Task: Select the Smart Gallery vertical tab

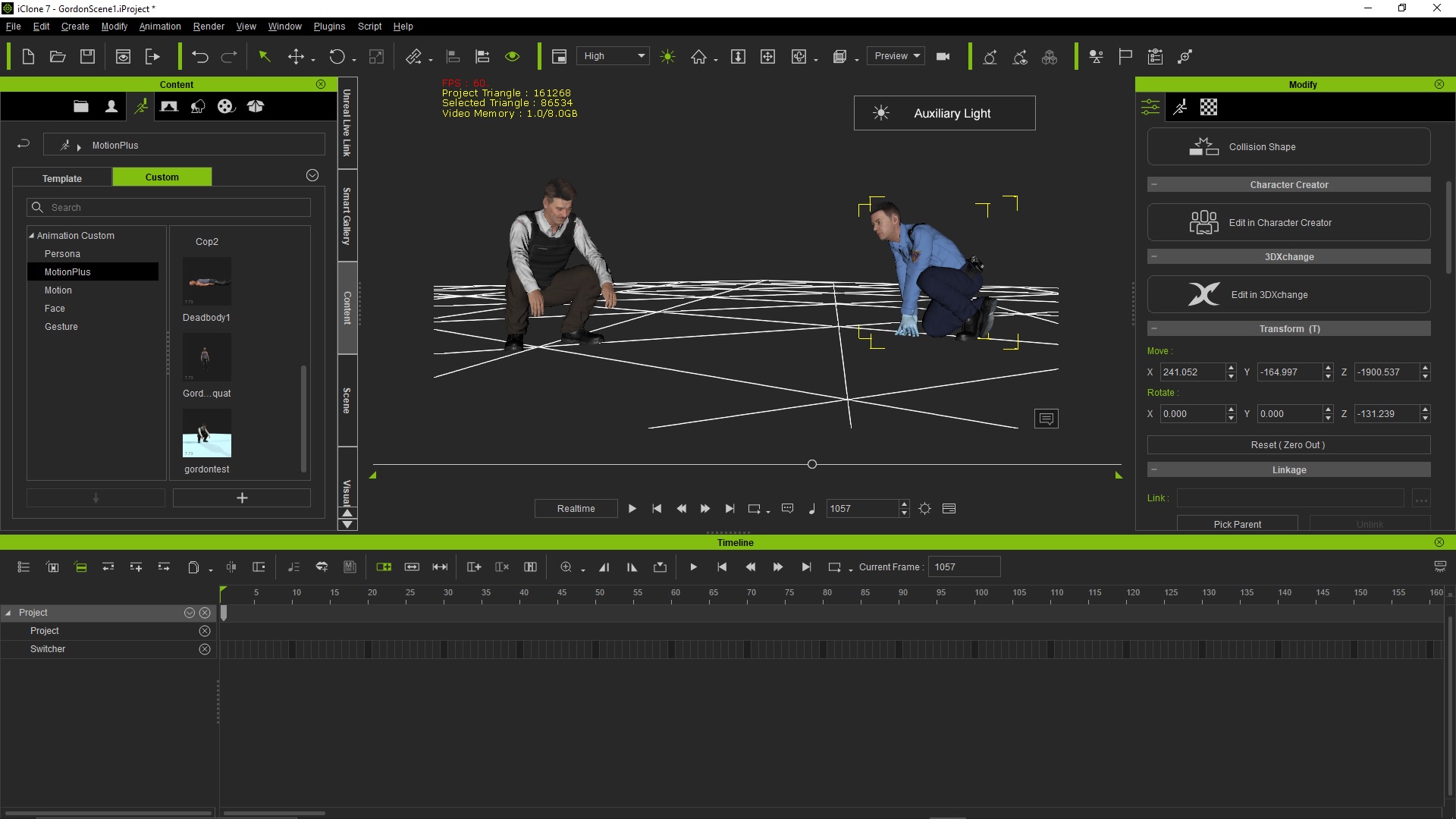Action: pyautogui.click(x=347, y=216)
